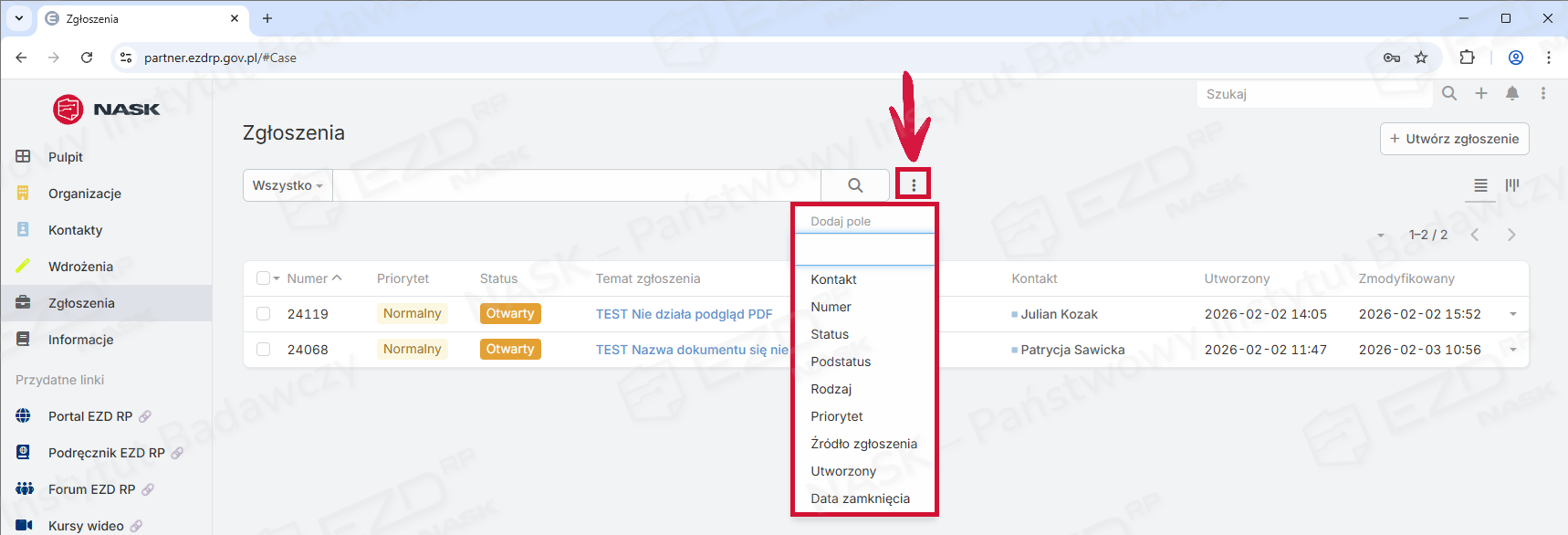Open top-right user menu dots
Screen dimensions: 1568x535
click(x=1543, y=93)
